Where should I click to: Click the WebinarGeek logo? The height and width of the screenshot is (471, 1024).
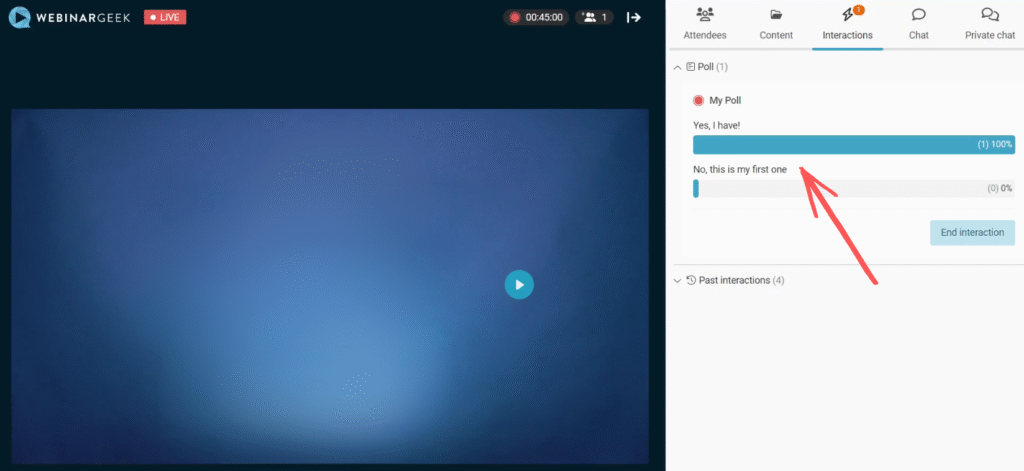pyautogui.click(x=71, y=17)
